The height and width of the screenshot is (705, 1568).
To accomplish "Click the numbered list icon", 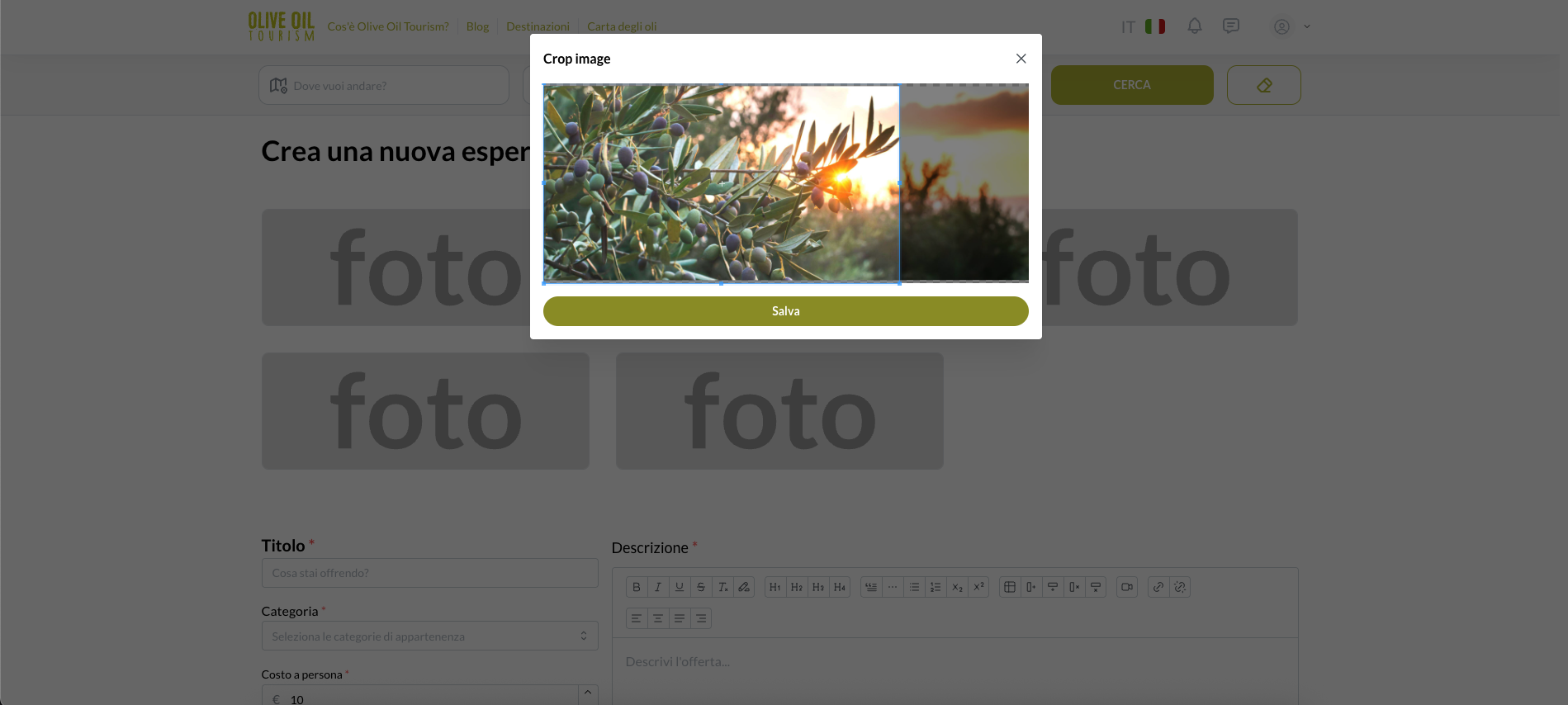I will (x=936, y=587).
